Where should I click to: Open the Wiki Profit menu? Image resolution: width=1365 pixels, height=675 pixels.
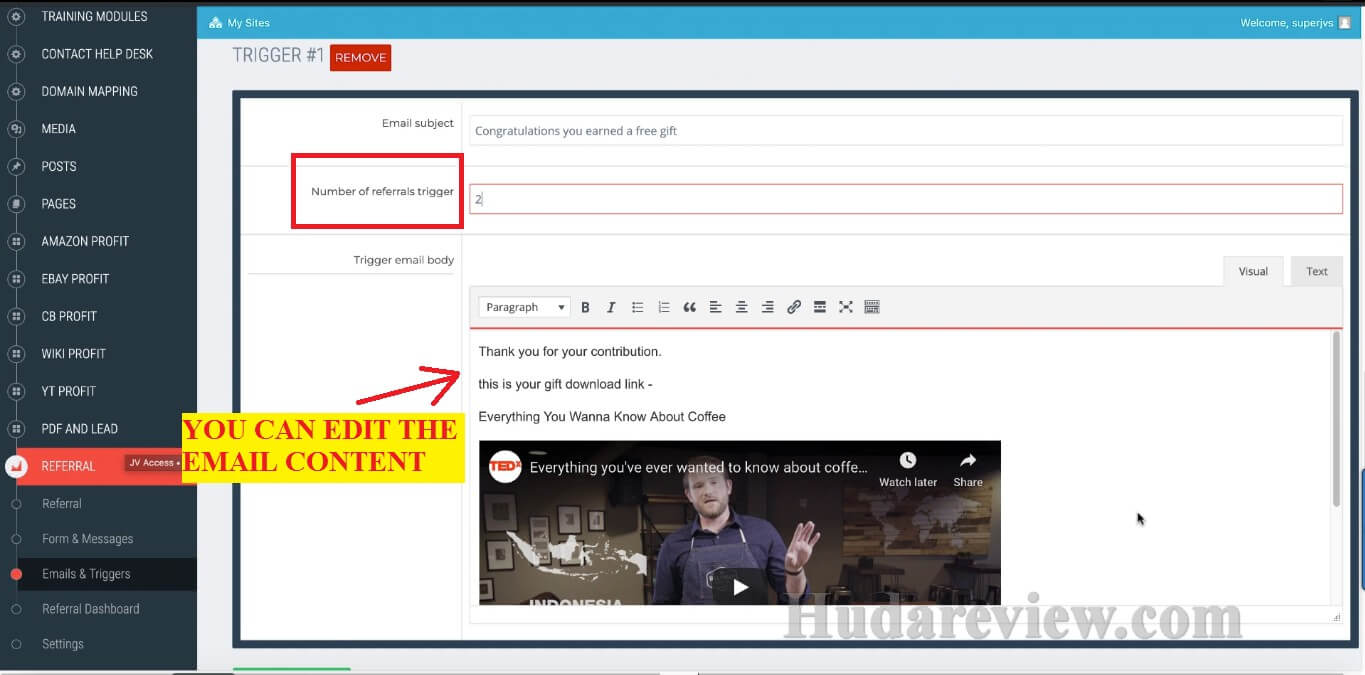[x=73, y=354]
